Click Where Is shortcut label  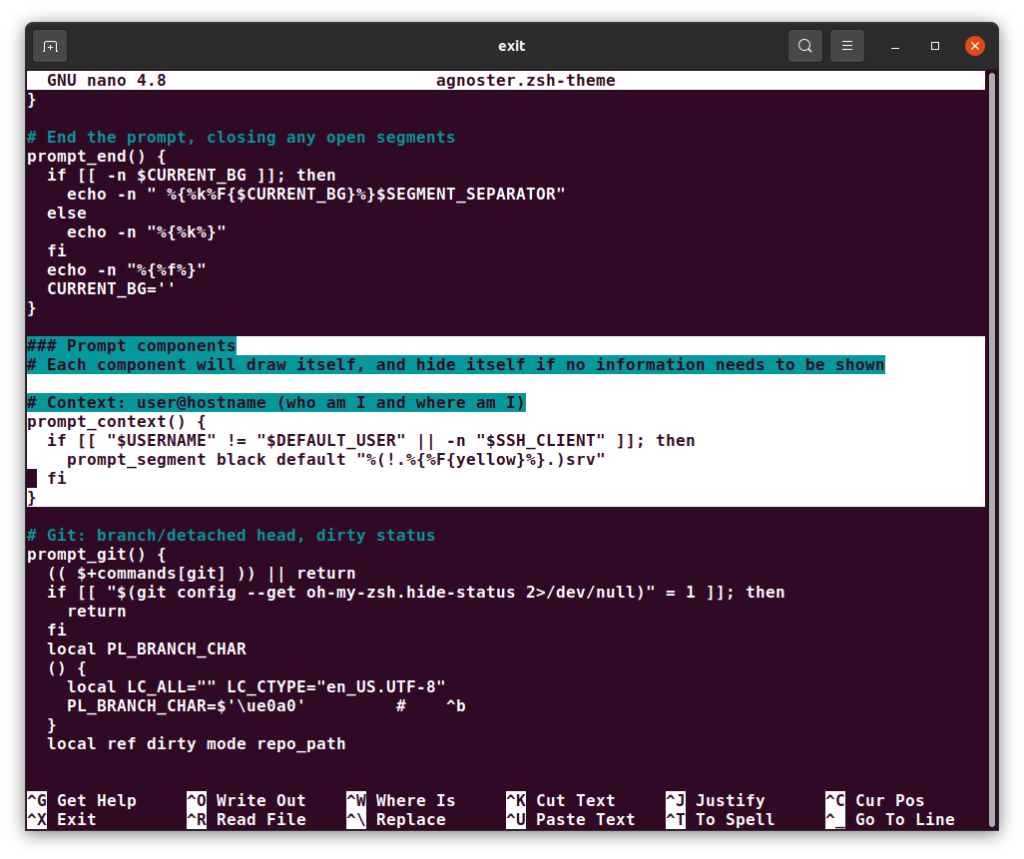[x=415, y=800]
